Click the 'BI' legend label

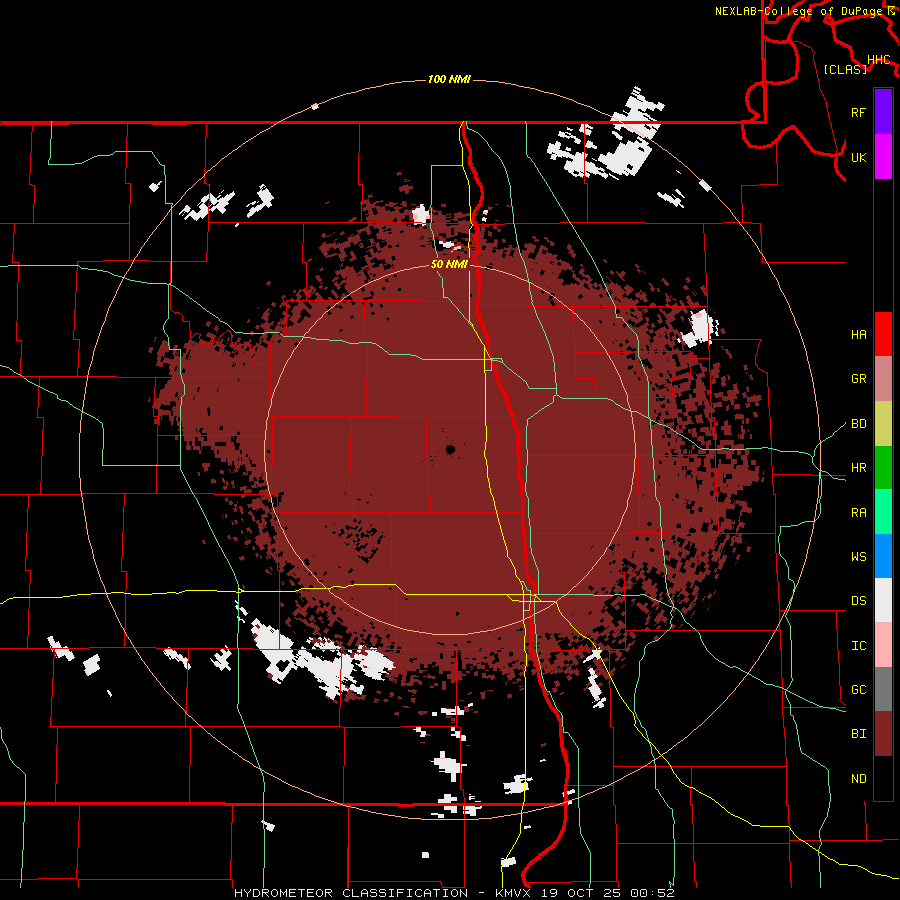point(858,734)
